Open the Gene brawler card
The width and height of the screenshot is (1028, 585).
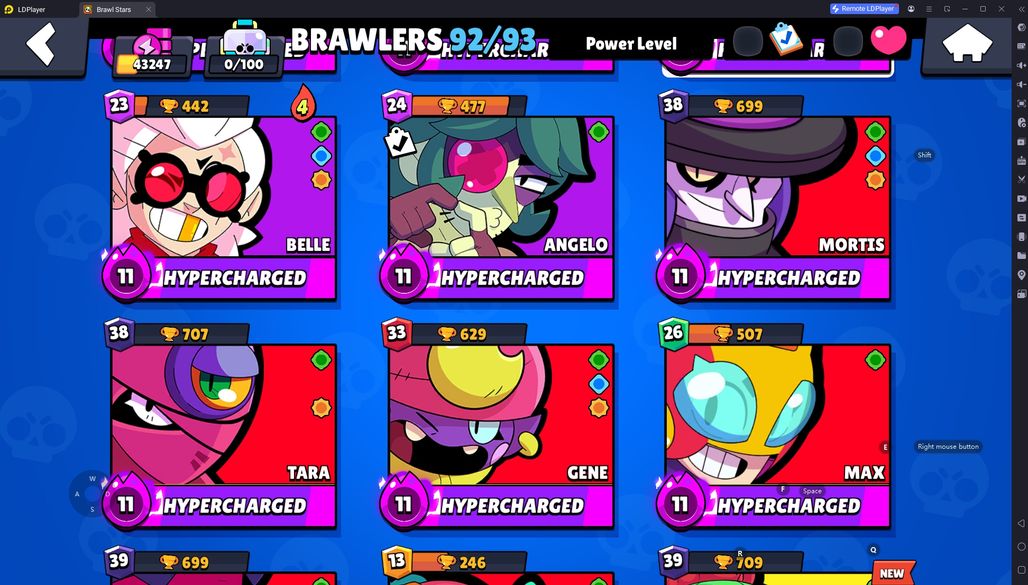(500, 424)
